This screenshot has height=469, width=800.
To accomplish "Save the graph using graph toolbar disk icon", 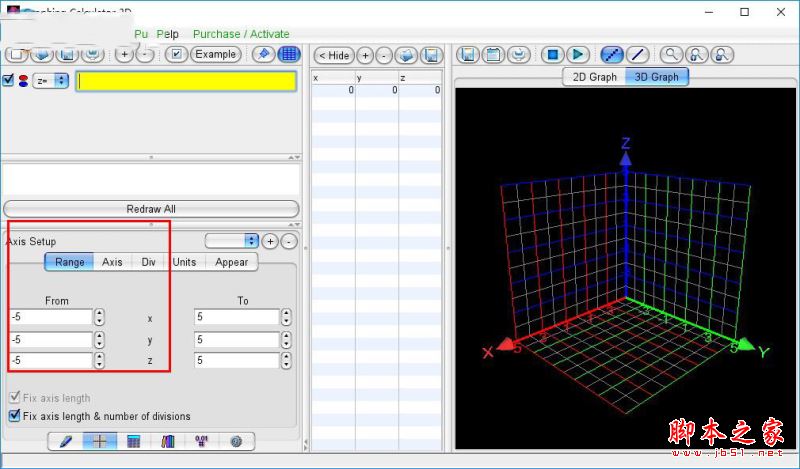I will coord(468,55).
